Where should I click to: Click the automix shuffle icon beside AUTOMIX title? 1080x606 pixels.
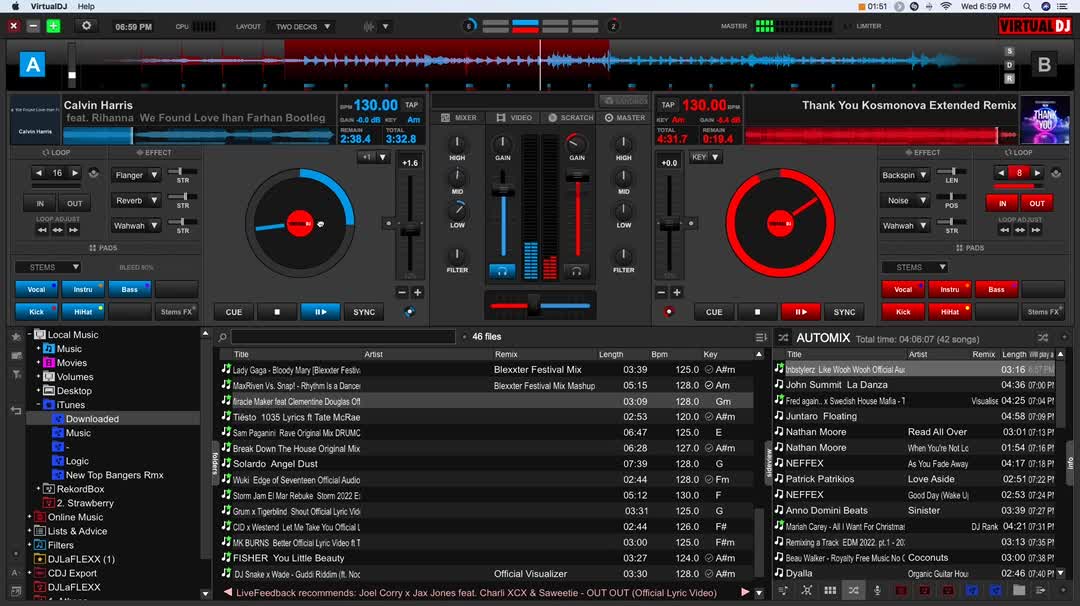point(783,338)
